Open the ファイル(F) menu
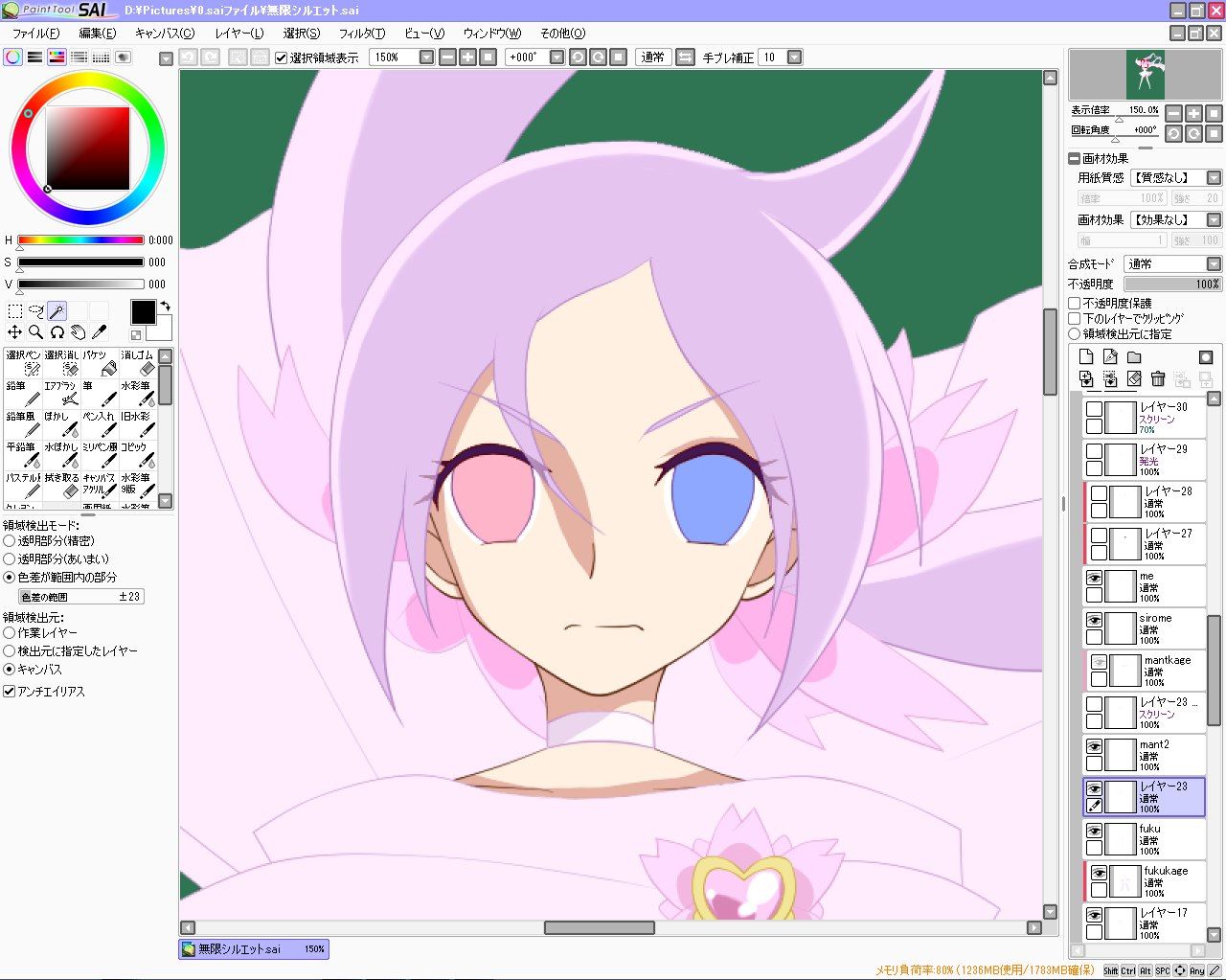Screen dimensions: 1226x980 (35, 34)
